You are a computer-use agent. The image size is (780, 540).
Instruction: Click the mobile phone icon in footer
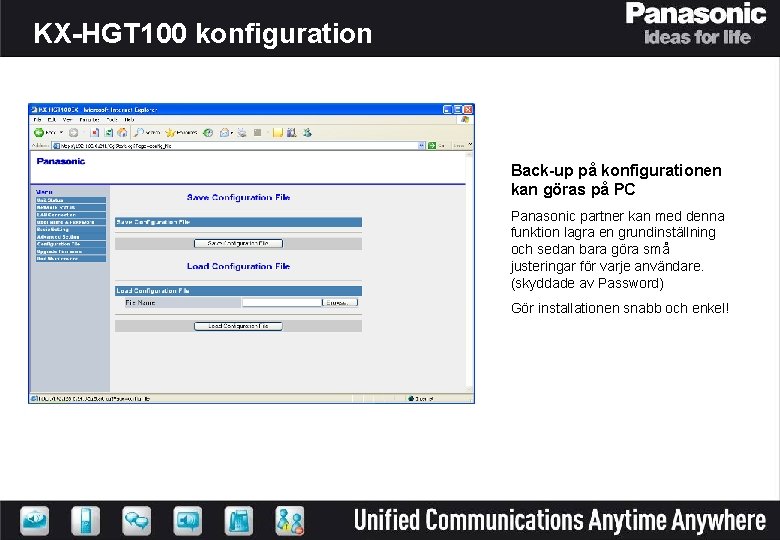86,521
